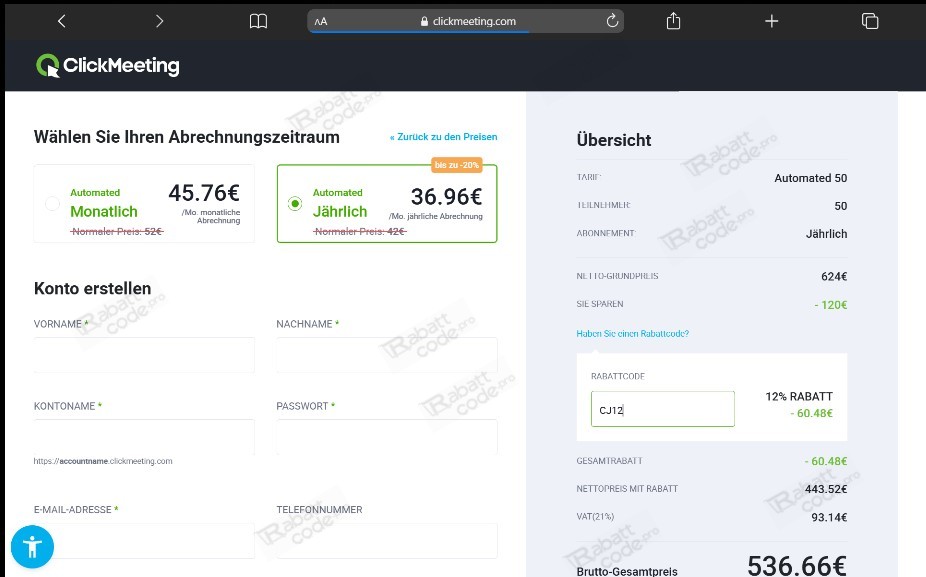Viewport: 926px width, 577px height.
Task: Click the - 120€ savings value
Action: 830,305
